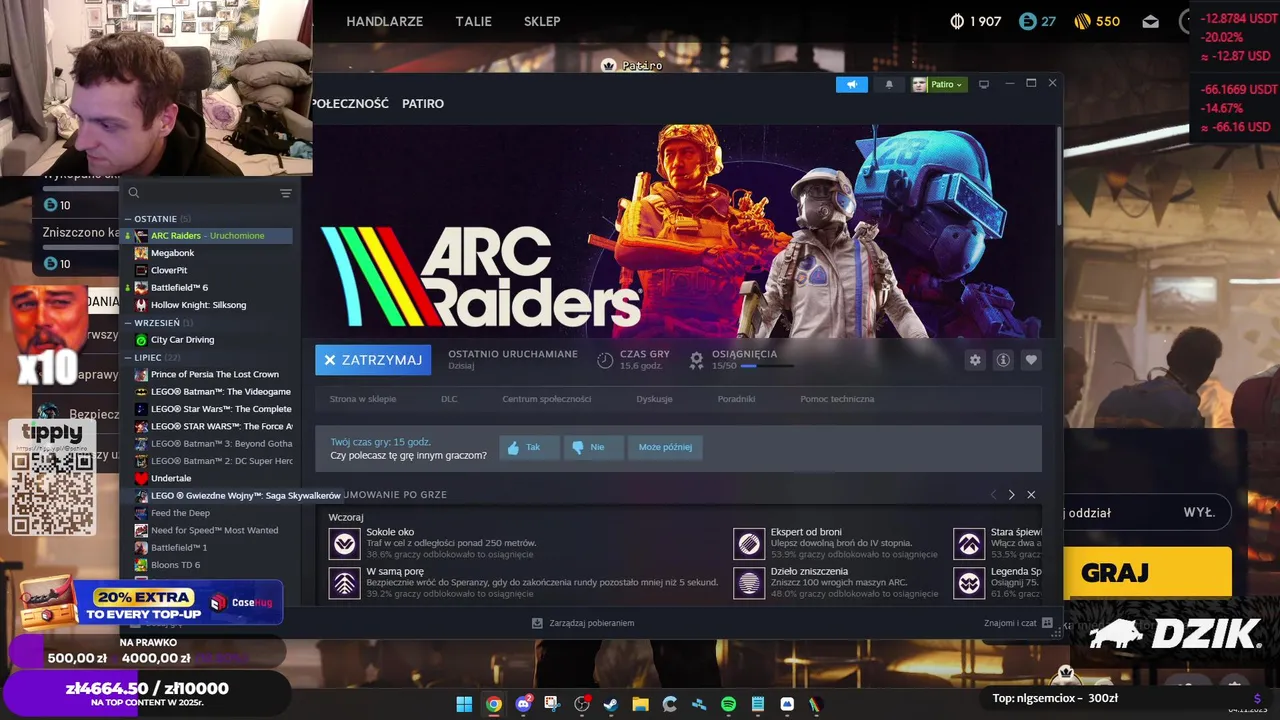Open the SPOŁECZNOŚĆ Steam menu
The width and height of the screenshot is (1280, 720).
350,104
